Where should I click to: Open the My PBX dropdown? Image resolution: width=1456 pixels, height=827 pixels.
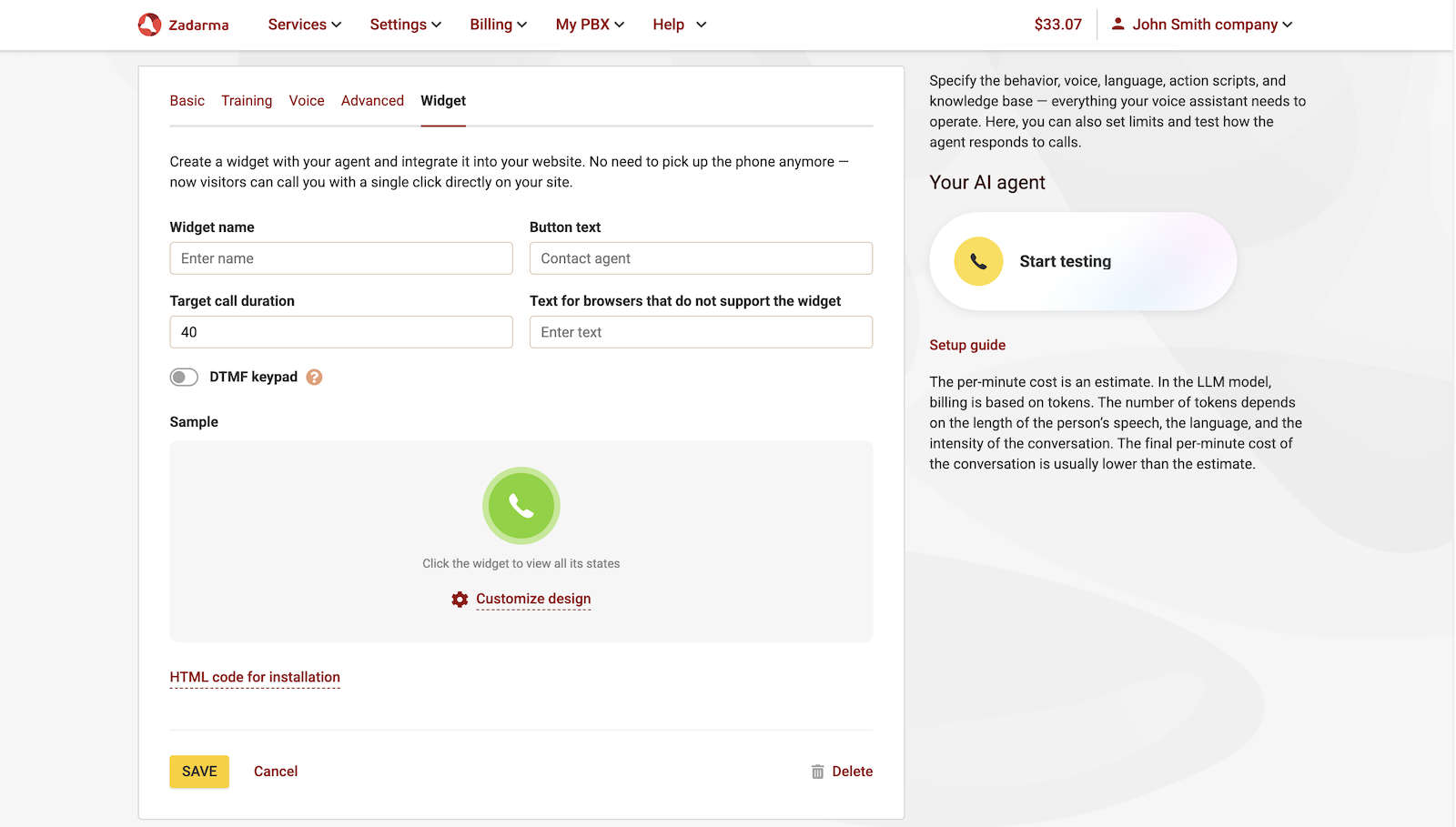coord(590,25)
